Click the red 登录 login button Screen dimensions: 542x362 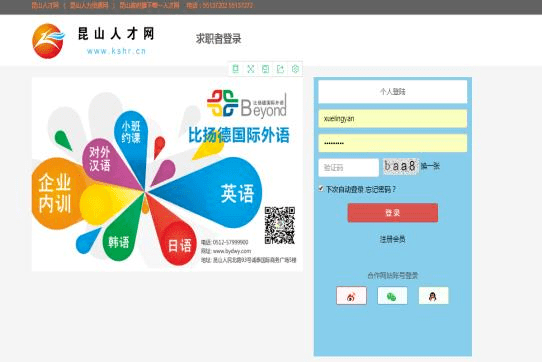tap(393, 213)
